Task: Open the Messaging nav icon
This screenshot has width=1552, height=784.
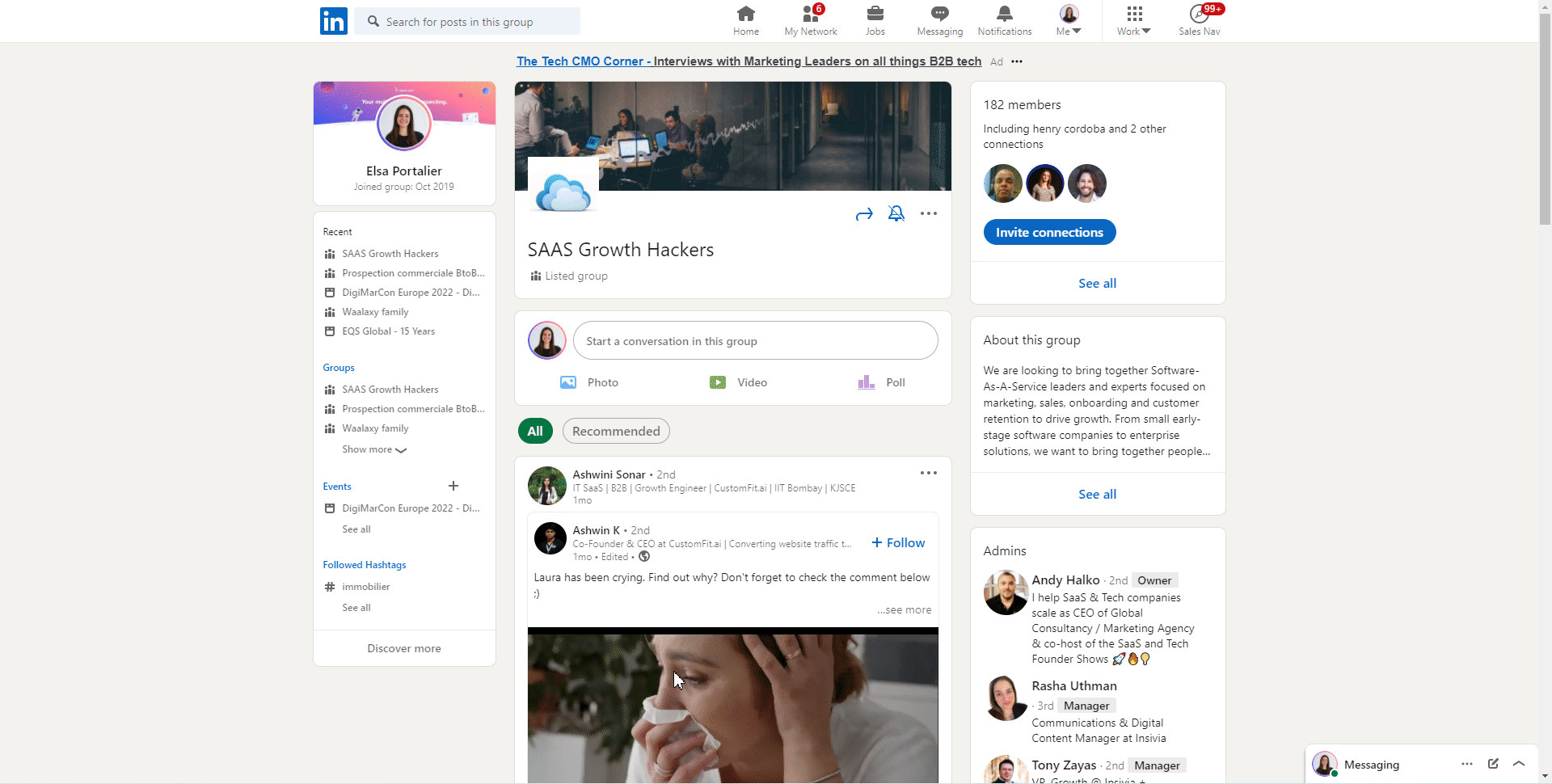Action: (x=939, y=21)
